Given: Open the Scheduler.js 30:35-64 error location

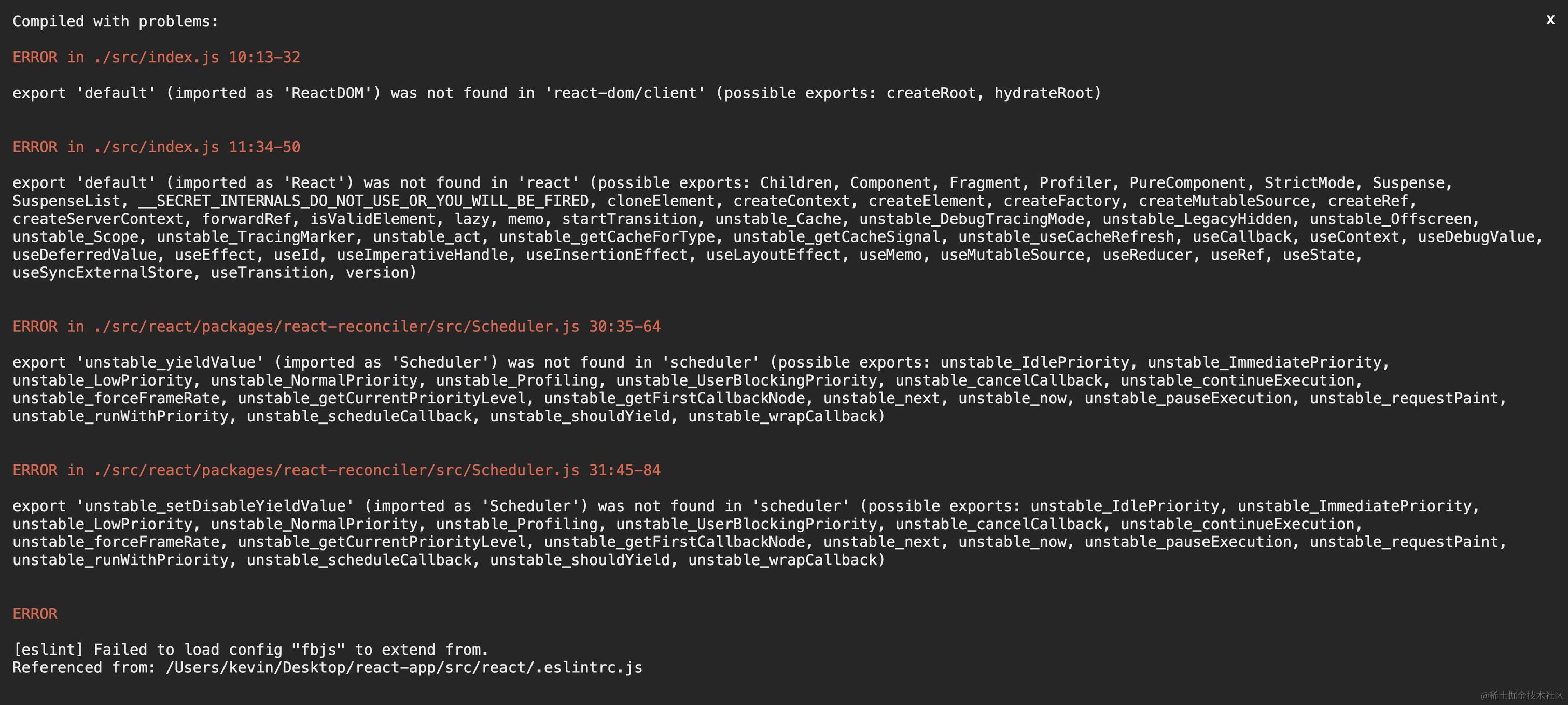Looking at the screenshot, I should click(x=337, y=327).
